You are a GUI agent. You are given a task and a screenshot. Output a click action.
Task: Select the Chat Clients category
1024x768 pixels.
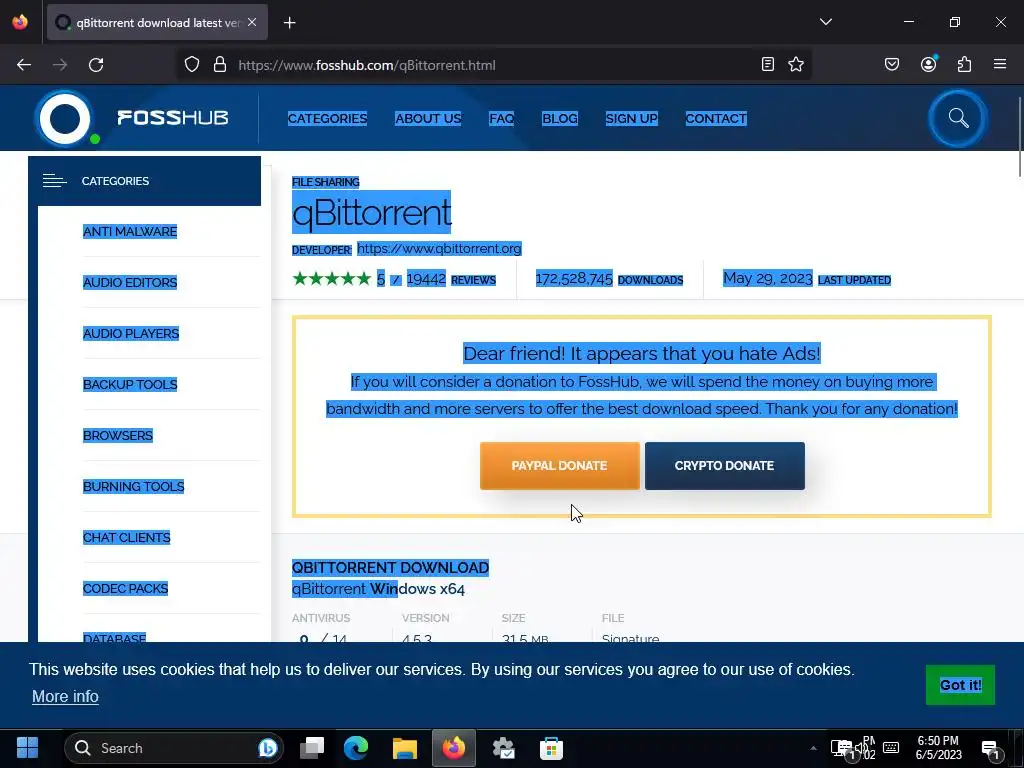[127, 537]
